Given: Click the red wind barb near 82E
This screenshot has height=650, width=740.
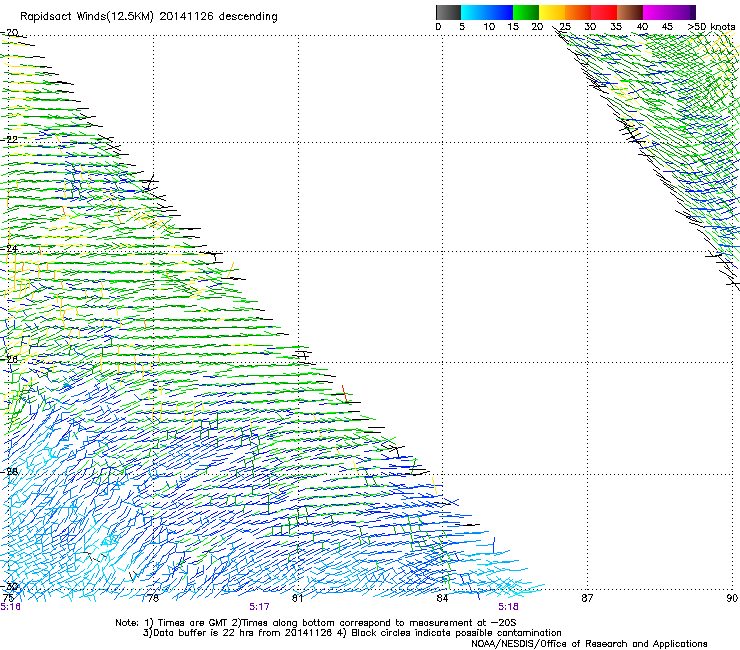Looking at the screenshot, I should pos(345,394).
